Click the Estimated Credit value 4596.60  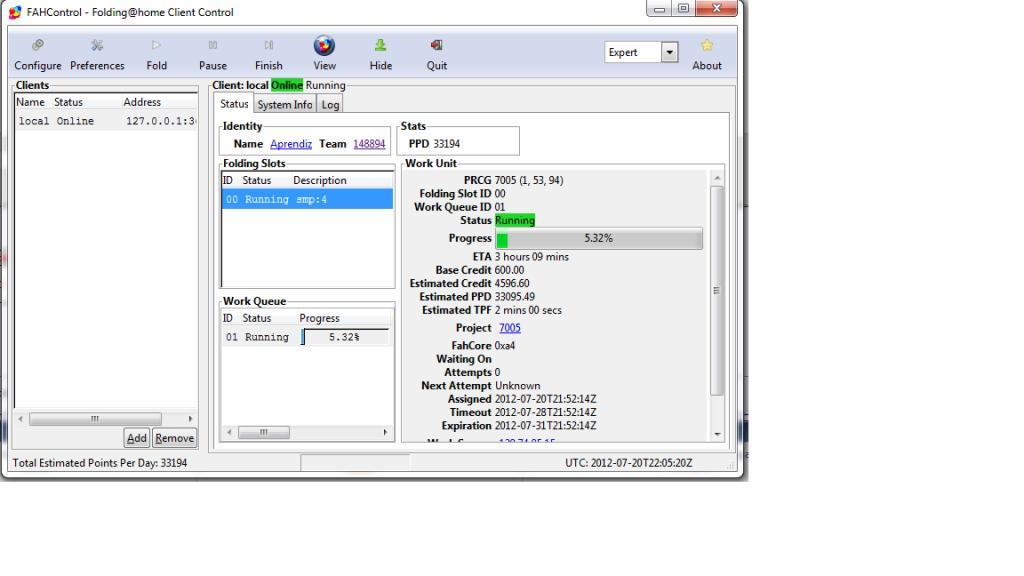click(512, 283)
